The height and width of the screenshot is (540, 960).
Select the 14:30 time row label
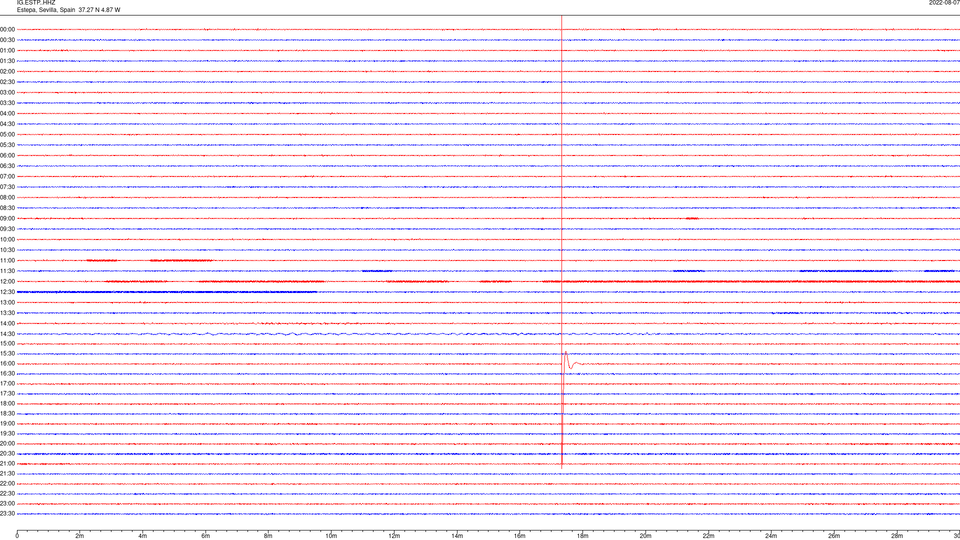click(7, 334)
